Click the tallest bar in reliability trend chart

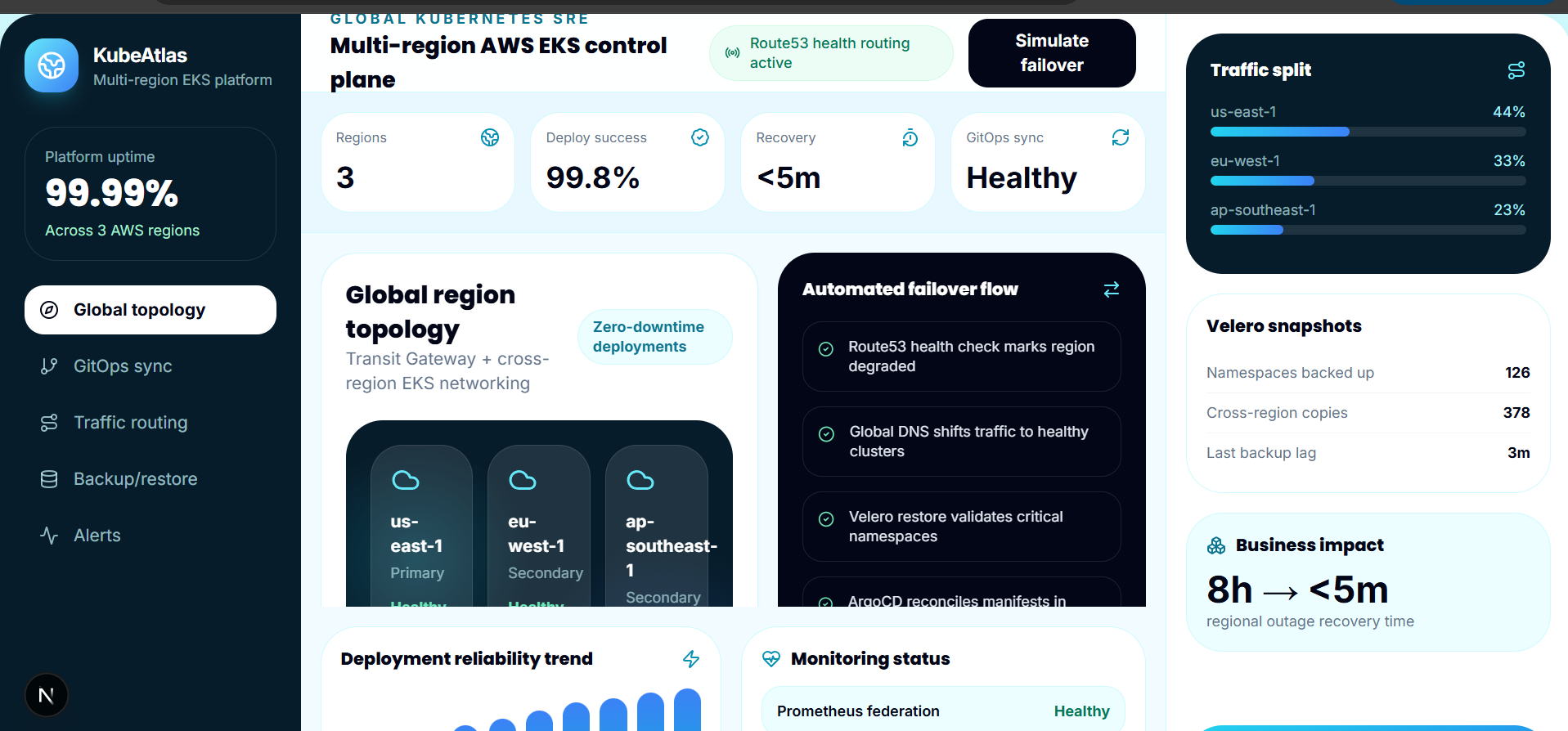[687, 710]
